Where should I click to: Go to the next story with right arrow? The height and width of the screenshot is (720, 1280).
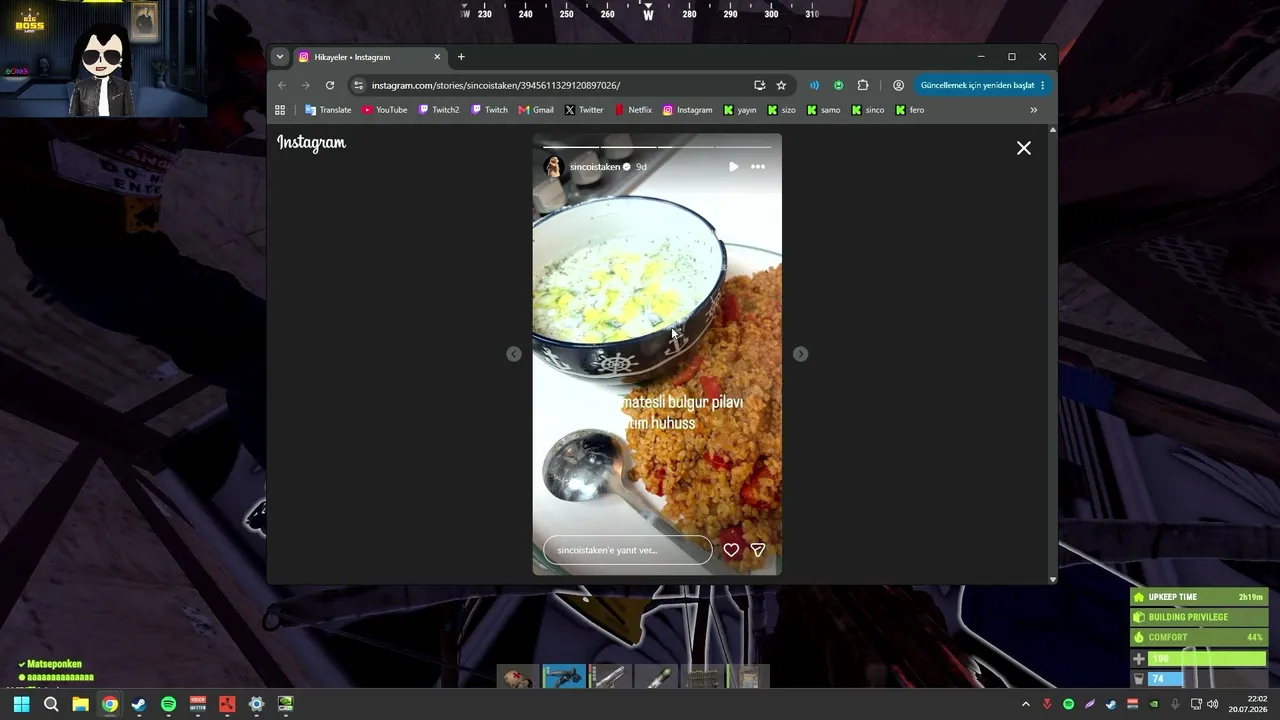point(800,354)
